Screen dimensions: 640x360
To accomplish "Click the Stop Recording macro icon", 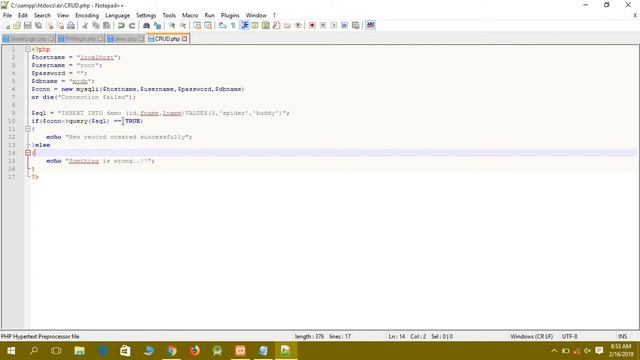I will pos(323,25).
